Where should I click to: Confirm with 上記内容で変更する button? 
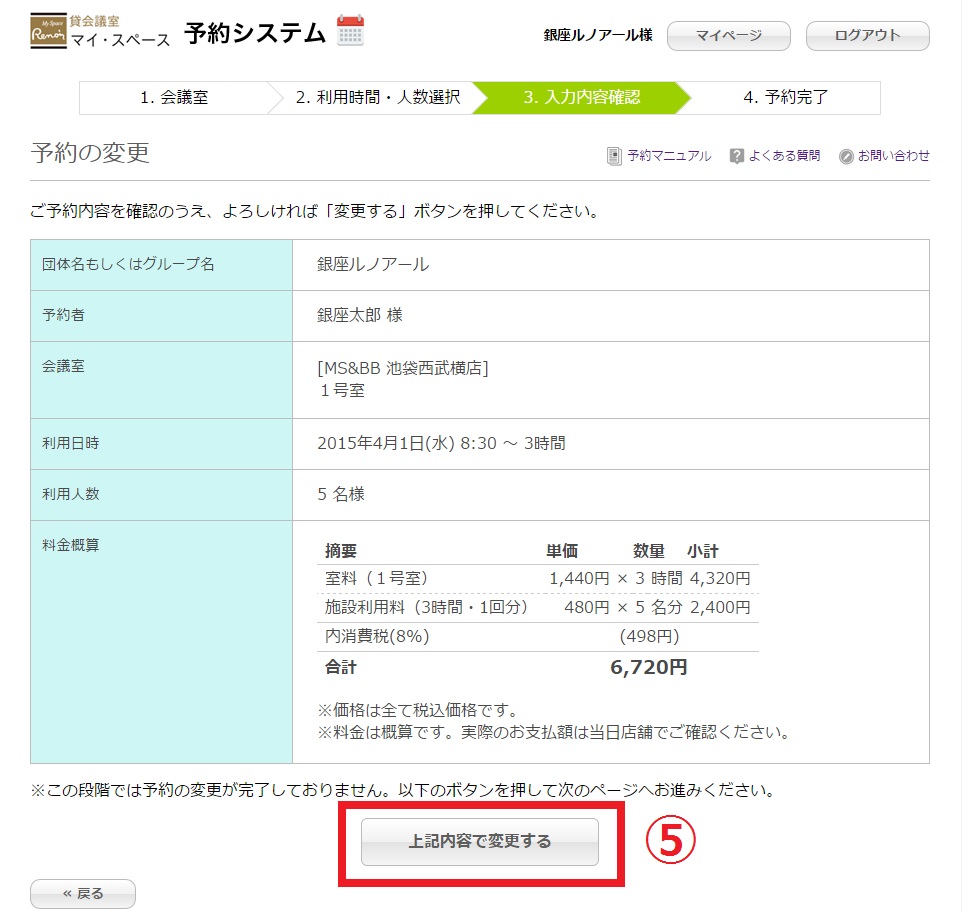pos(479,842)
